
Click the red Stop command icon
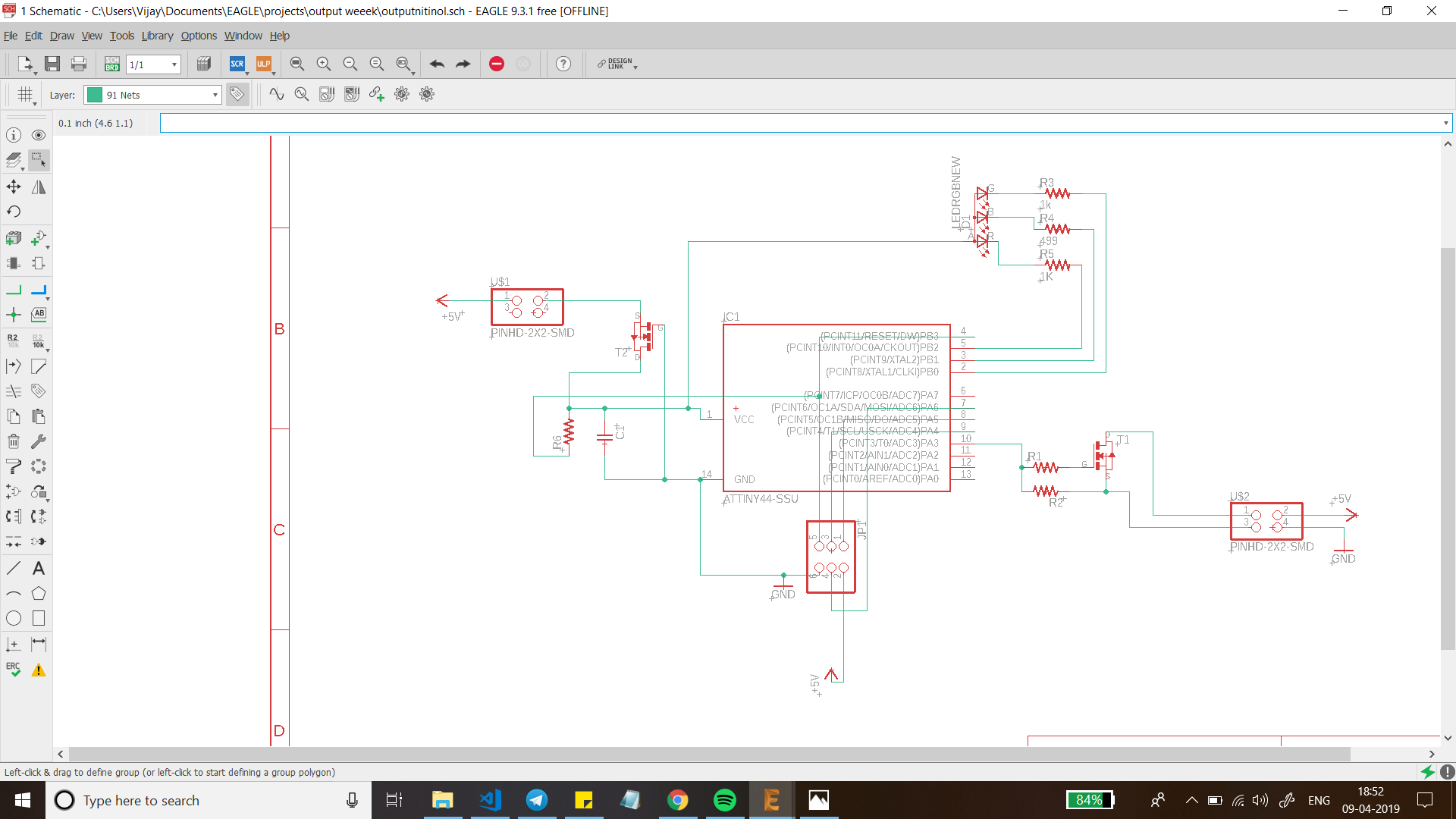[497, 64]
